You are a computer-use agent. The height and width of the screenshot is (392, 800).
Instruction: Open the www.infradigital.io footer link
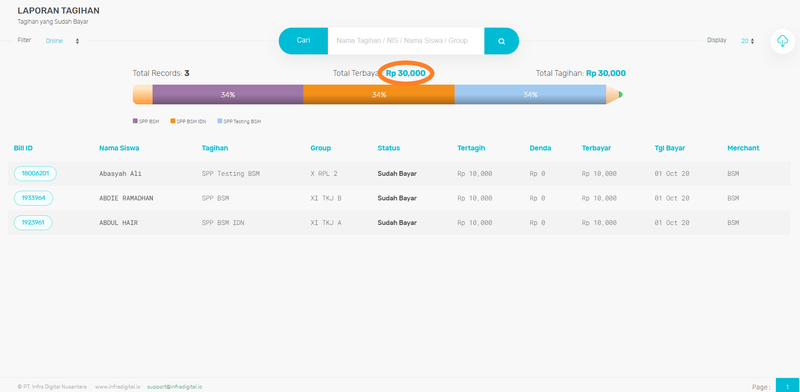tap(117, 387)
